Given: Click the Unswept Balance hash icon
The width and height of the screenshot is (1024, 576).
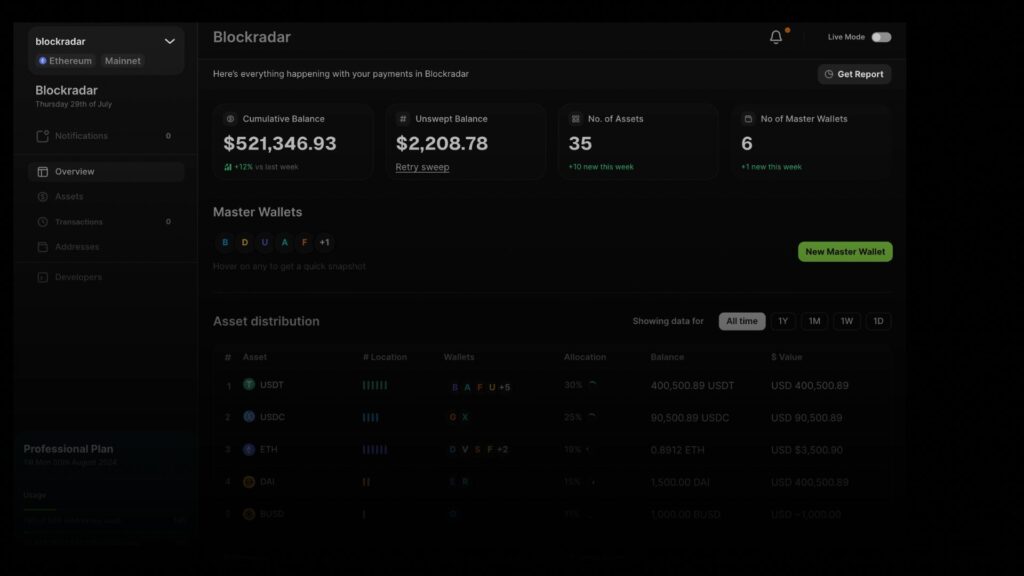Looking at the screenshot, I should tap(403, 119).
